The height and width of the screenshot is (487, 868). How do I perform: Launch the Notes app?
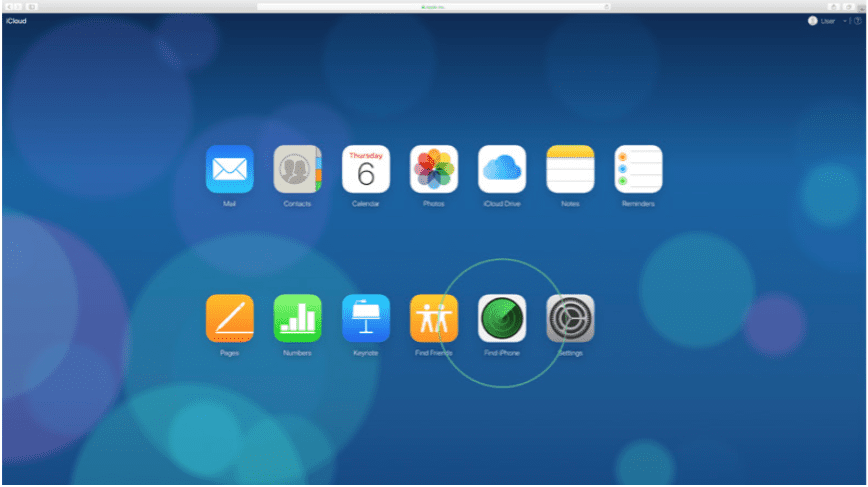[570, 169]
